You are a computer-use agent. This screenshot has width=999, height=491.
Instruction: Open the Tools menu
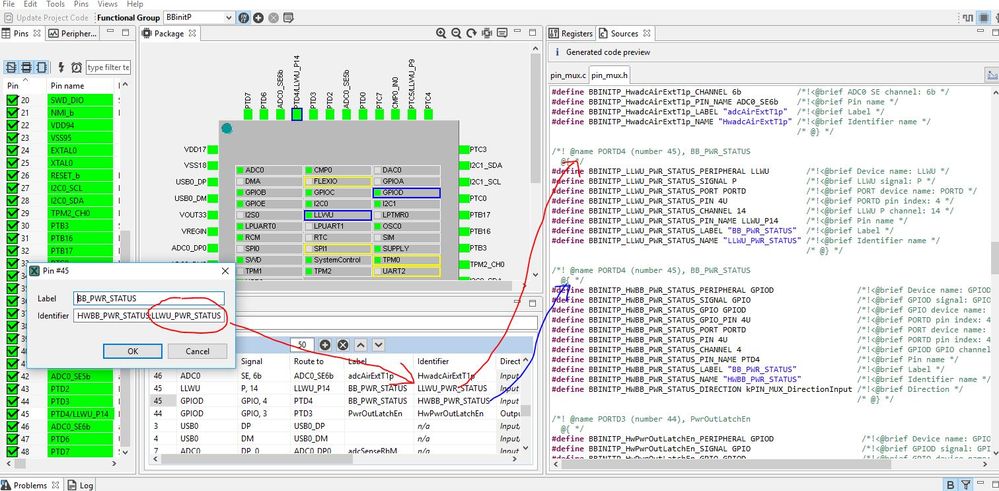click(x=55, y=4)
